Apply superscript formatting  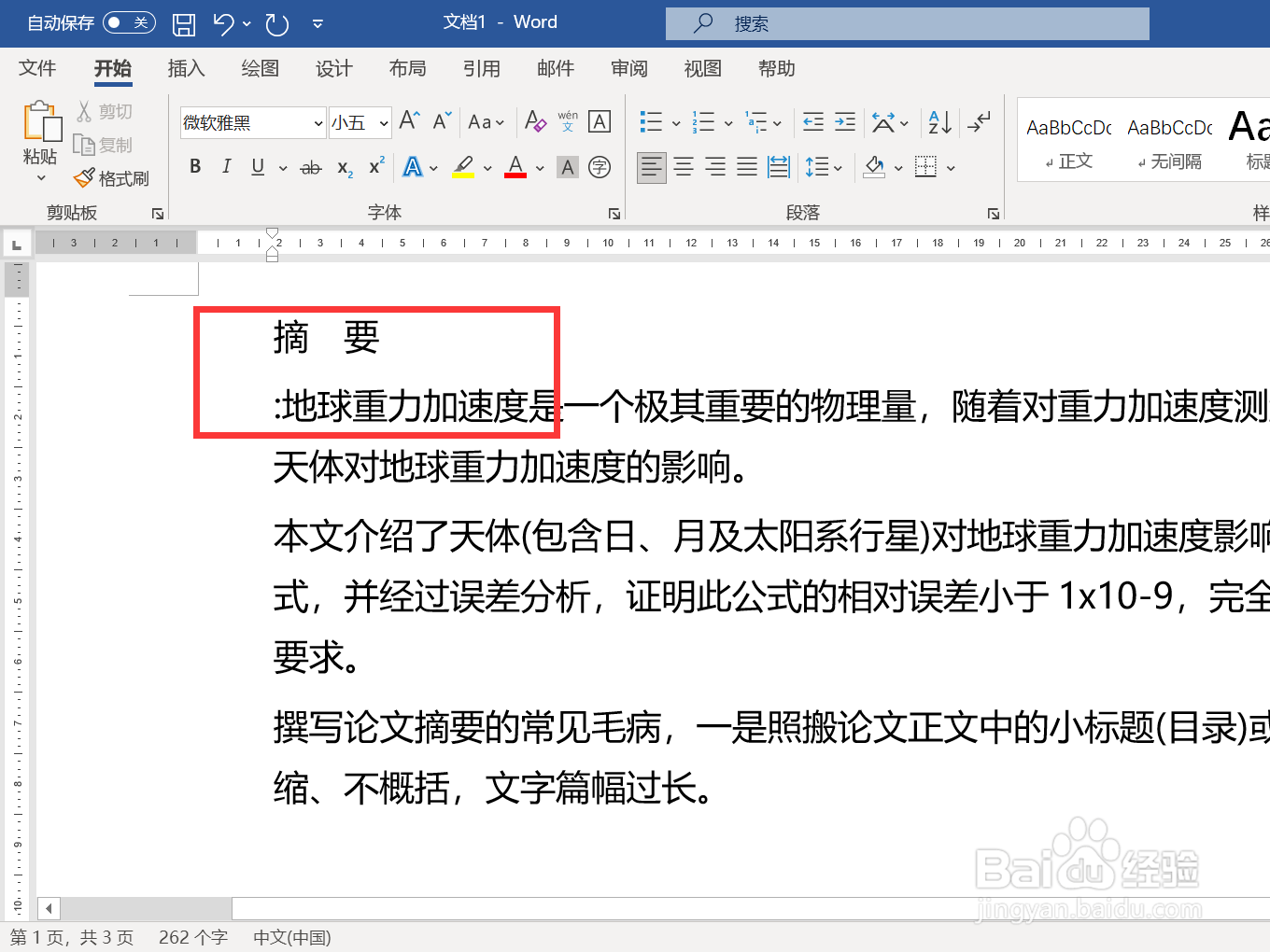(x=374, y=166)
